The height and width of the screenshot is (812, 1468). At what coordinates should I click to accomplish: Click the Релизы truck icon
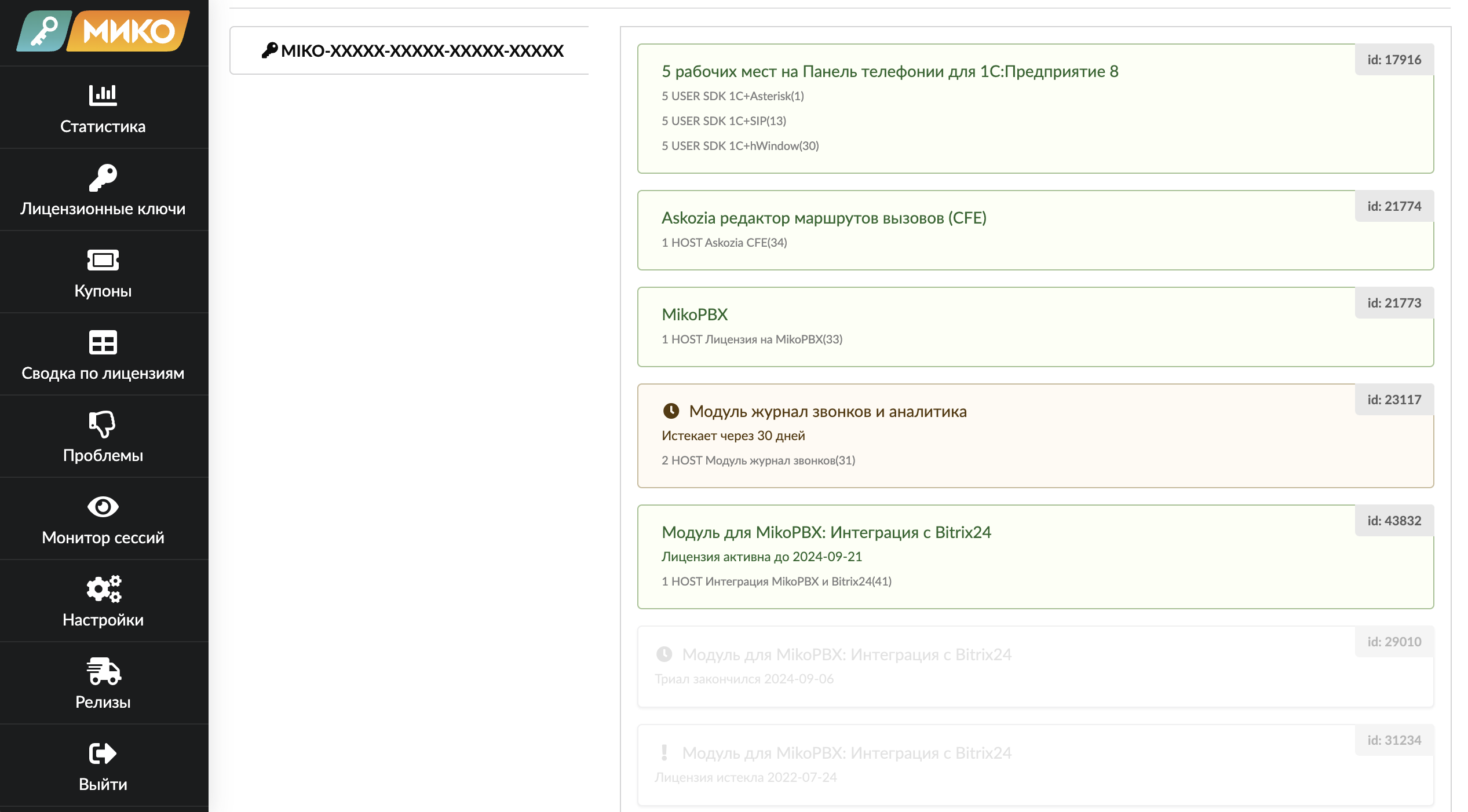coord(103,671)
